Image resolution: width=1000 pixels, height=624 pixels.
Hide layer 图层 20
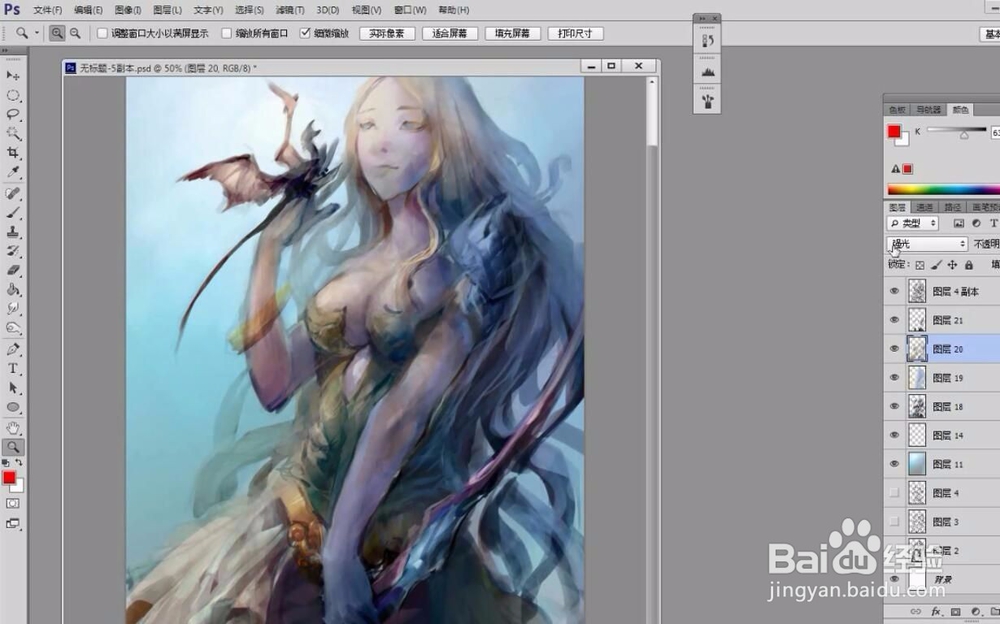point(894,348)
